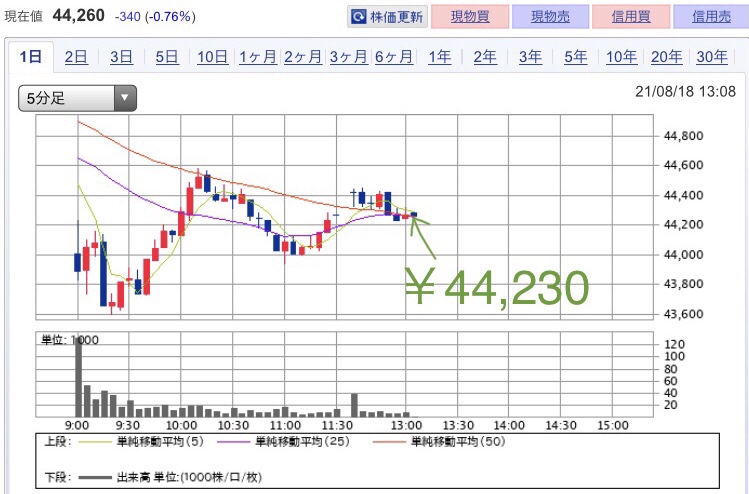
Task: Select the 5日 range tab
Action: 167,57
